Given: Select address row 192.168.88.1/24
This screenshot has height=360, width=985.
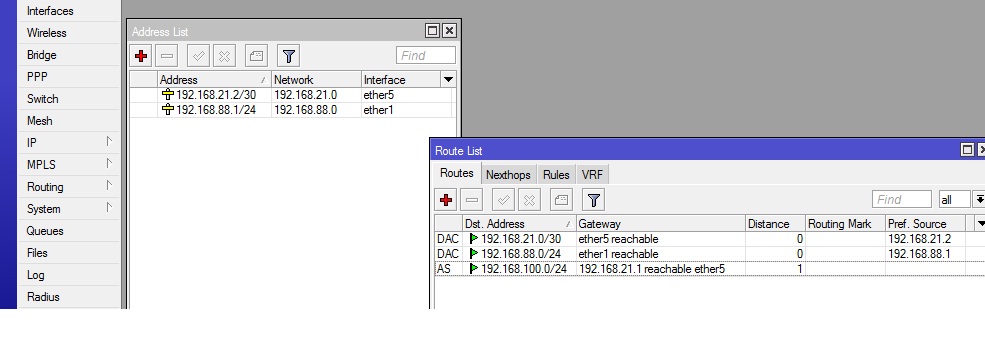Looking at the screenshot, I should pos(290,110).
